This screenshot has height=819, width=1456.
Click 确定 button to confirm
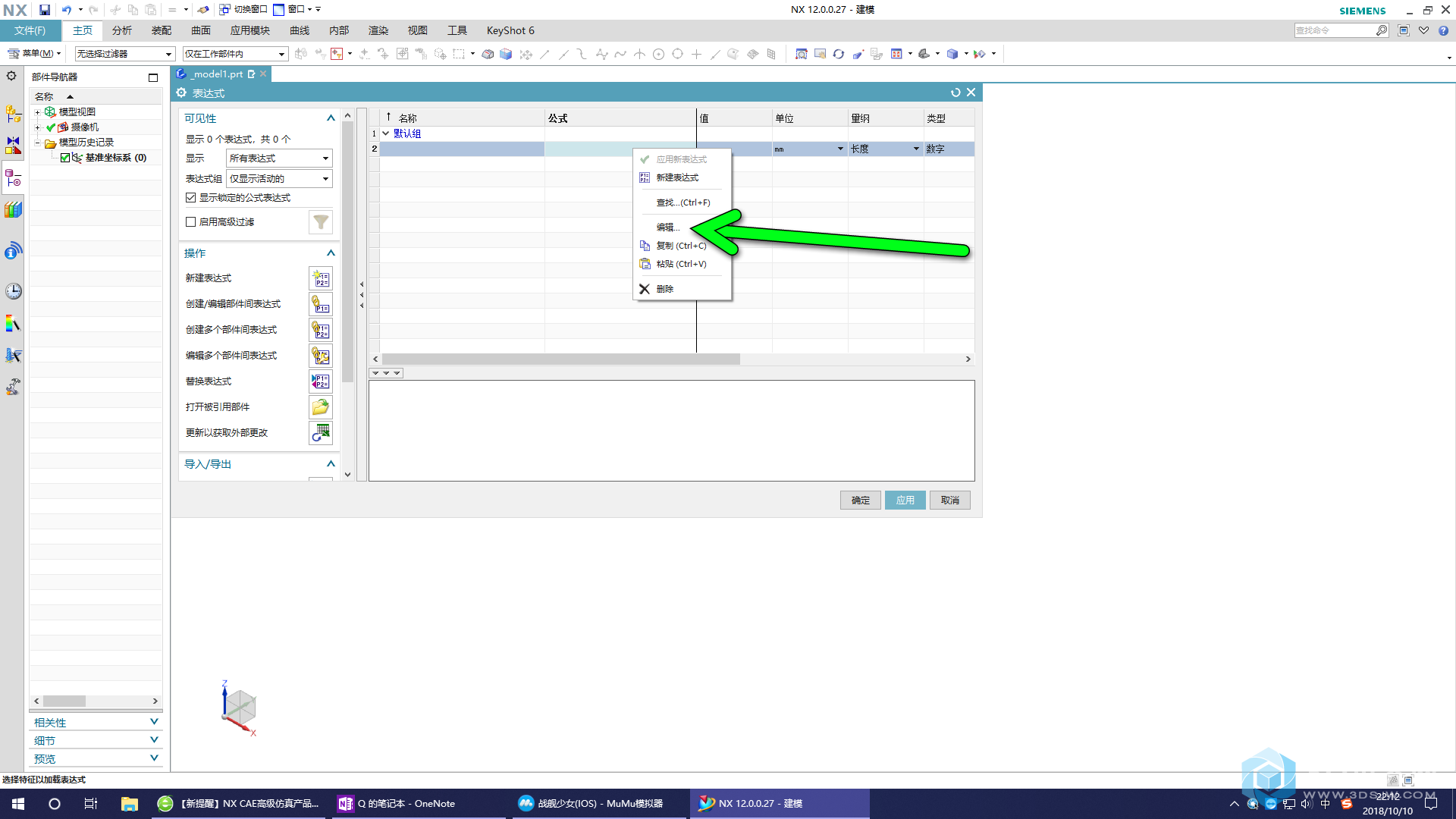[860, 500]
